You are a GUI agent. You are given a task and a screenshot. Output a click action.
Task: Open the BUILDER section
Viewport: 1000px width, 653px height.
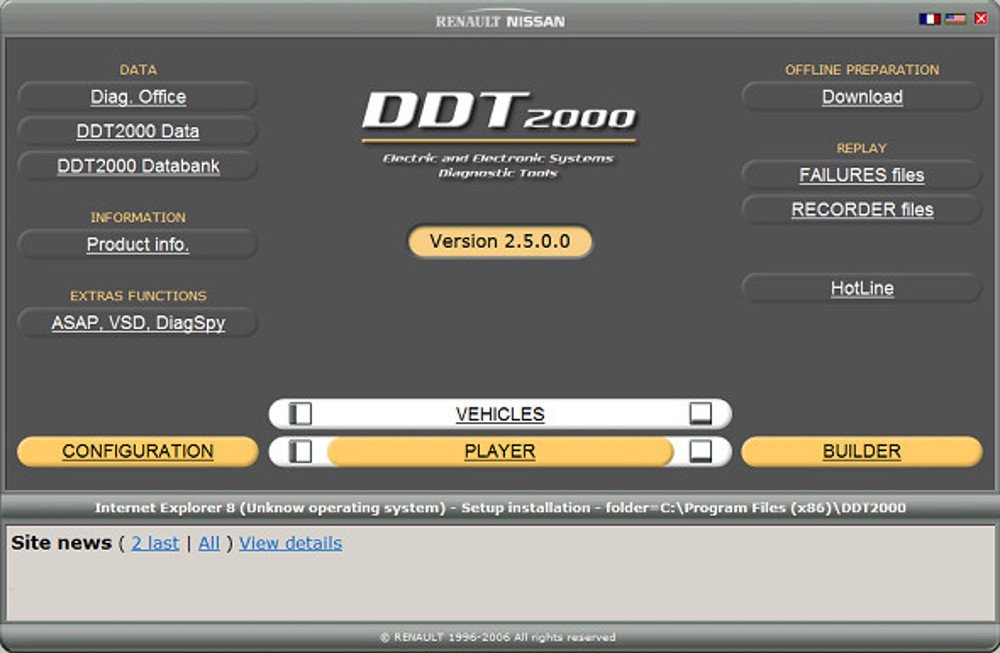[x=862, y=451]
